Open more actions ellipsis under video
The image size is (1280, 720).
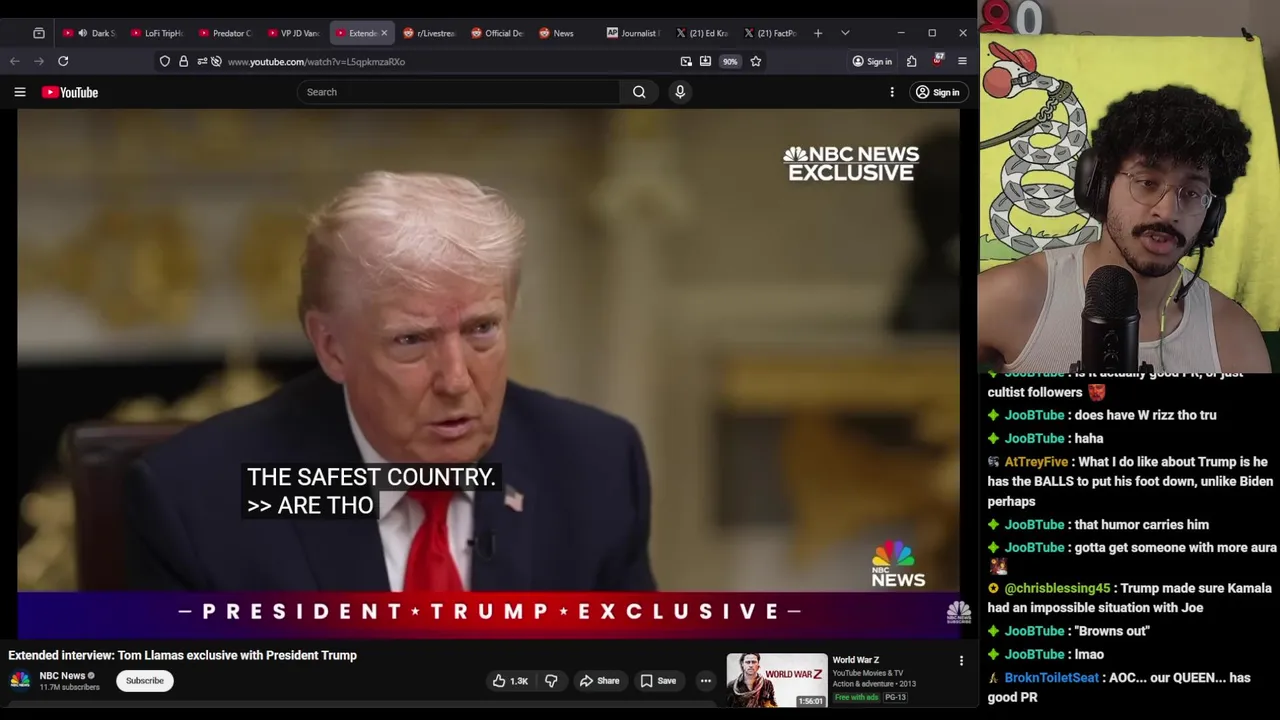pyautogui.click(x=706, y=681)
